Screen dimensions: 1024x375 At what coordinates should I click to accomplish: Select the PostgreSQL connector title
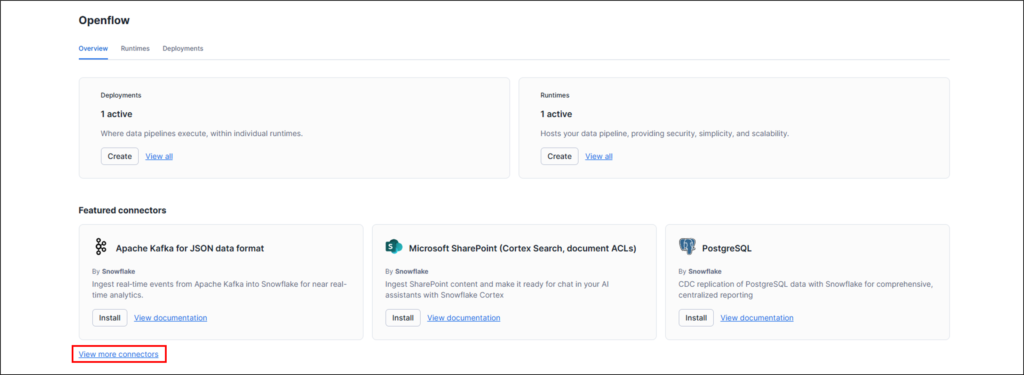point(727,248)
